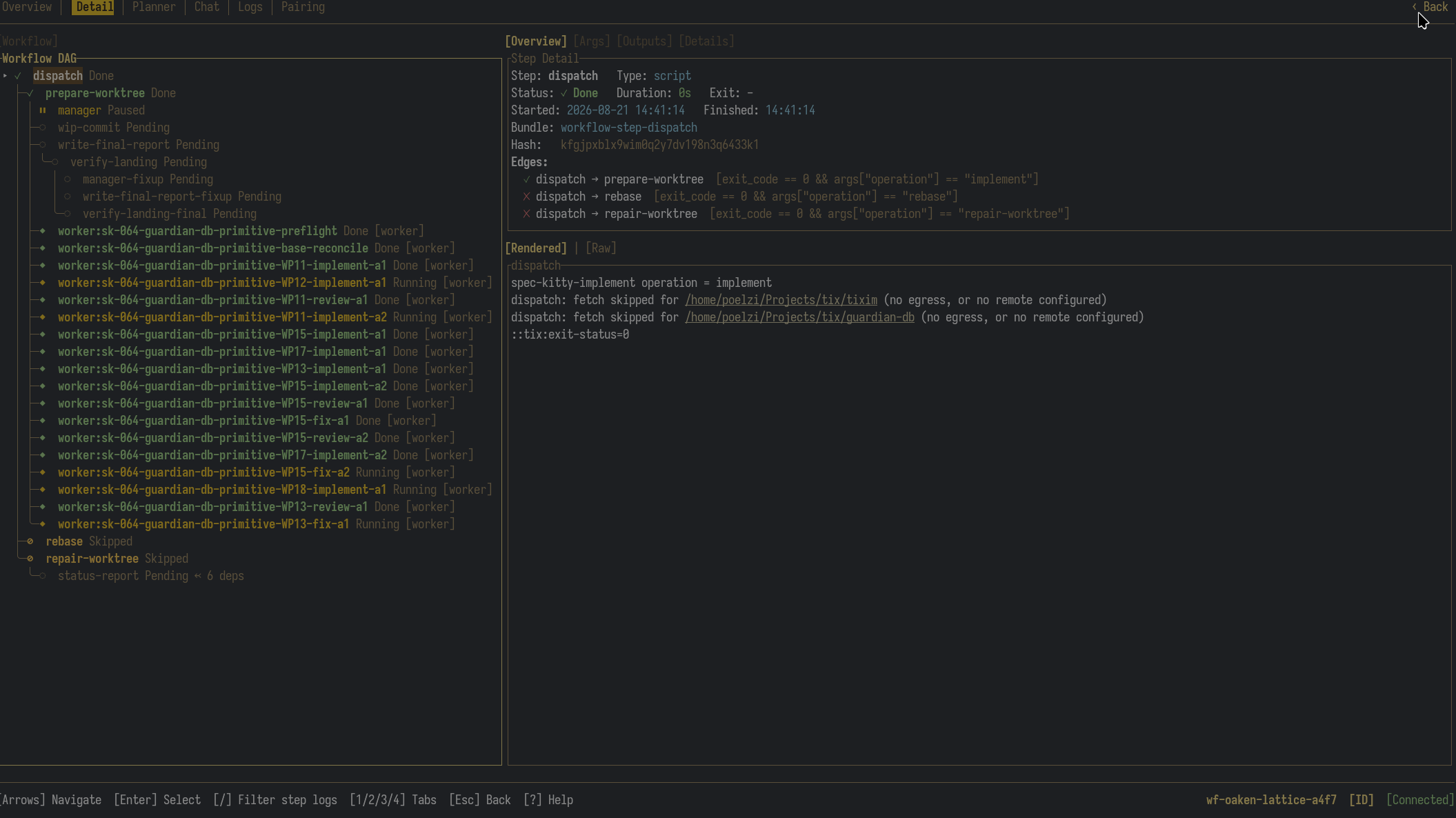This screenshot has height=818, width=1456.
Task: Click the WP17-implement-a1 diamond icon
Action: (x=43, y=352)
